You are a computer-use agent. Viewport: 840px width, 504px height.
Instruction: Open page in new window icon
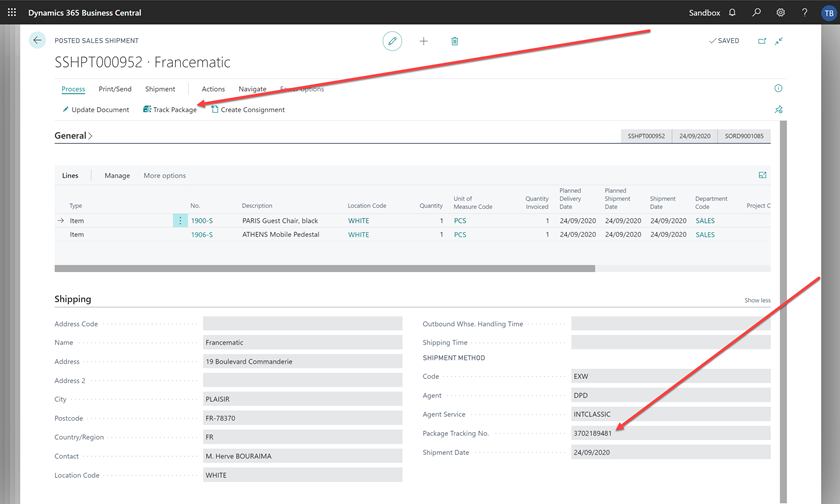pos(762,41)
